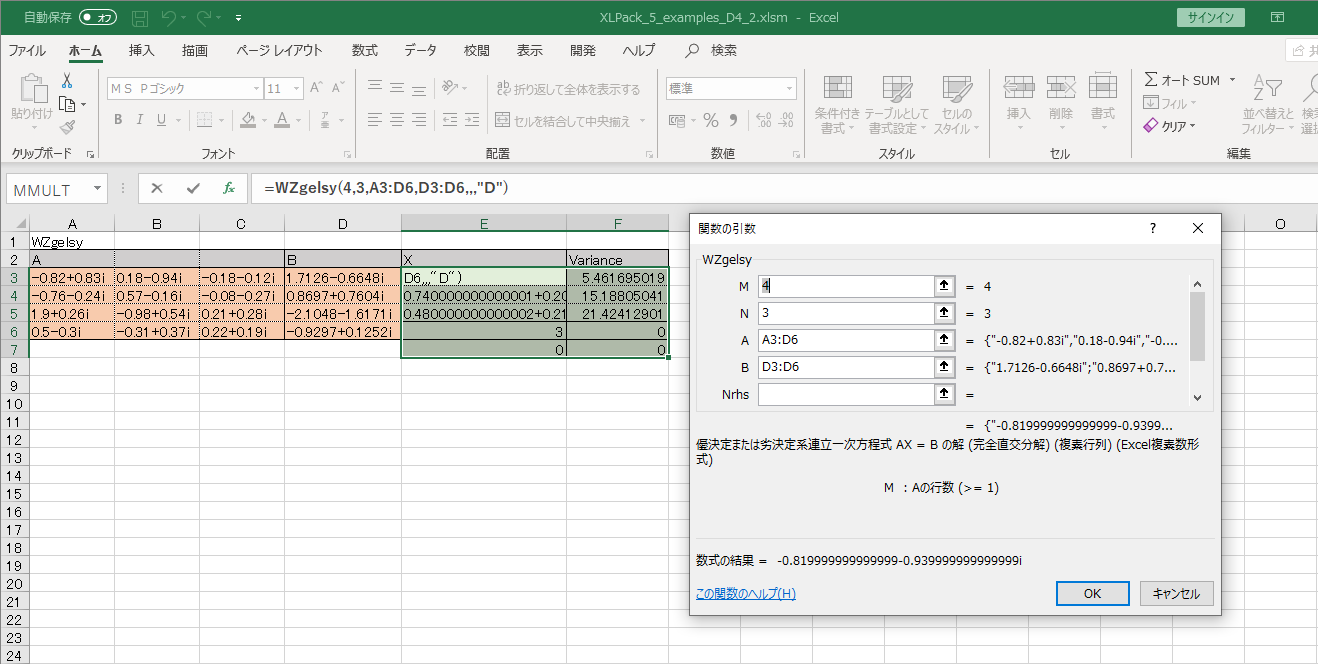Click the dialog help question mark

point(1152,228)
